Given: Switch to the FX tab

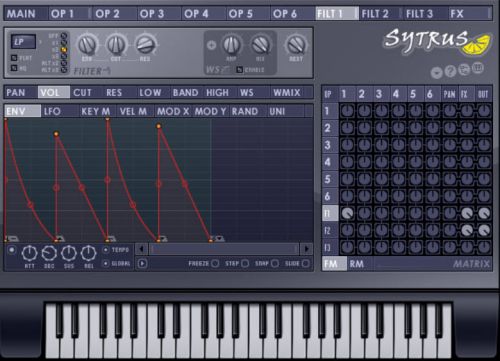Looking at the screenshot, I should pyautogui.click(x=470, y=14).
